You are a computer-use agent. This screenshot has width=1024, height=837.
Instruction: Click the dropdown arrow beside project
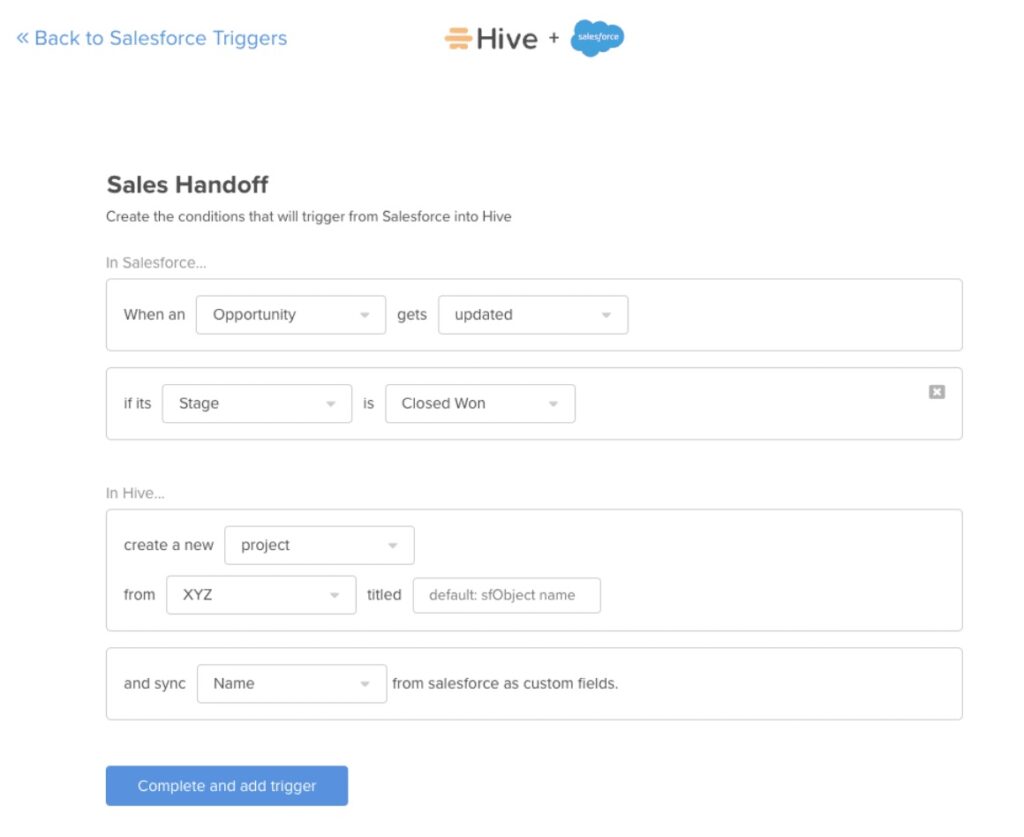(393, 545)
